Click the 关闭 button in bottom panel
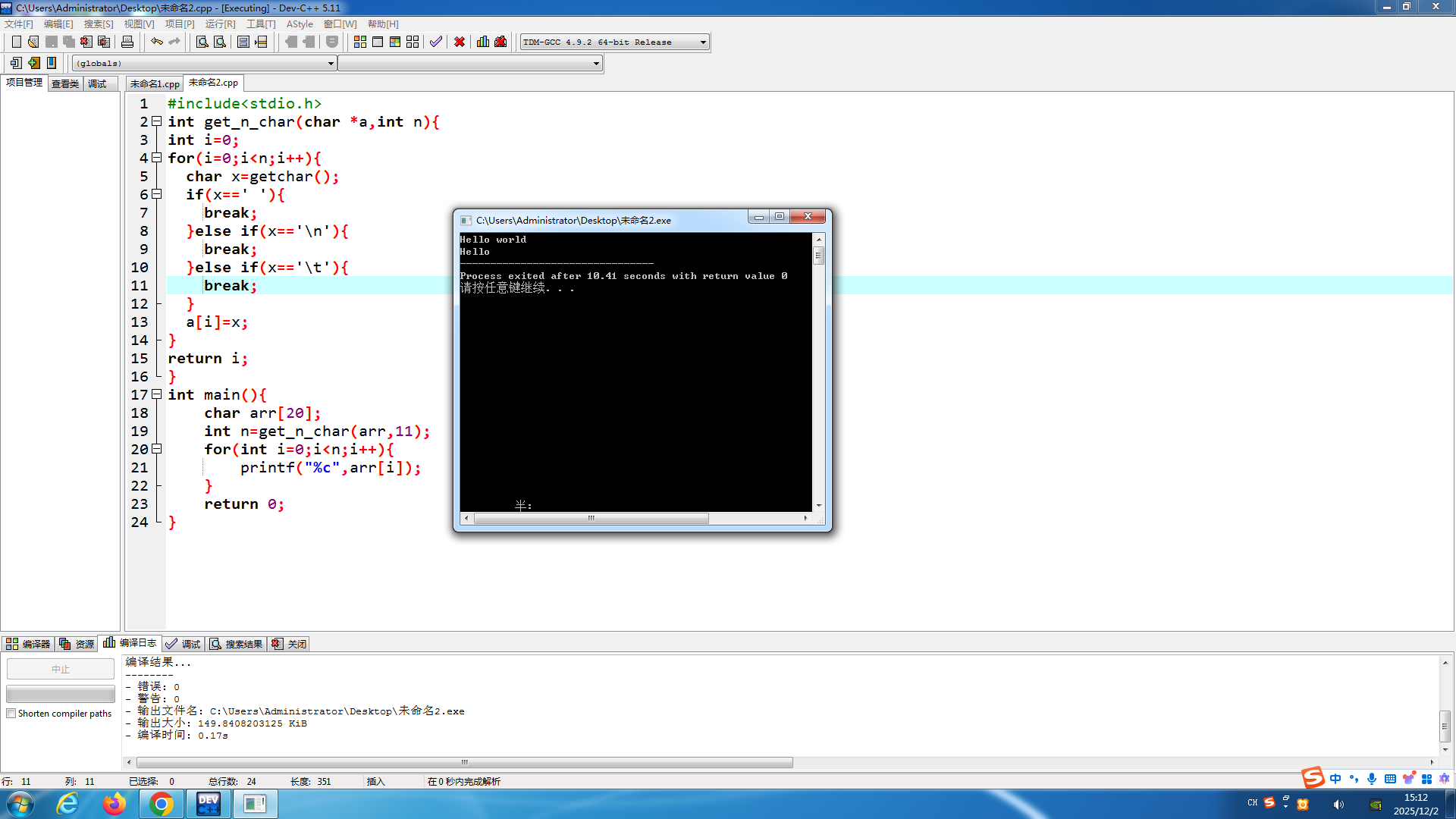 [x=290, y=644]
